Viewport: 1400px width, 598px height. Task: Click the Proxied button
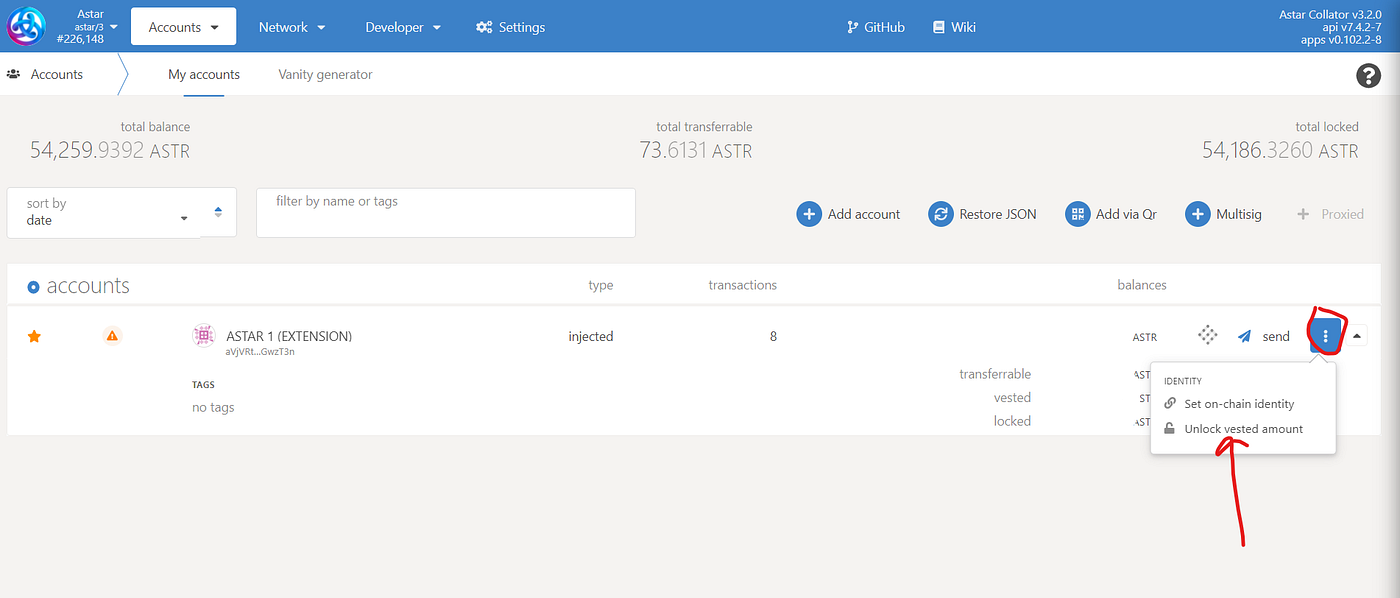1330,214
